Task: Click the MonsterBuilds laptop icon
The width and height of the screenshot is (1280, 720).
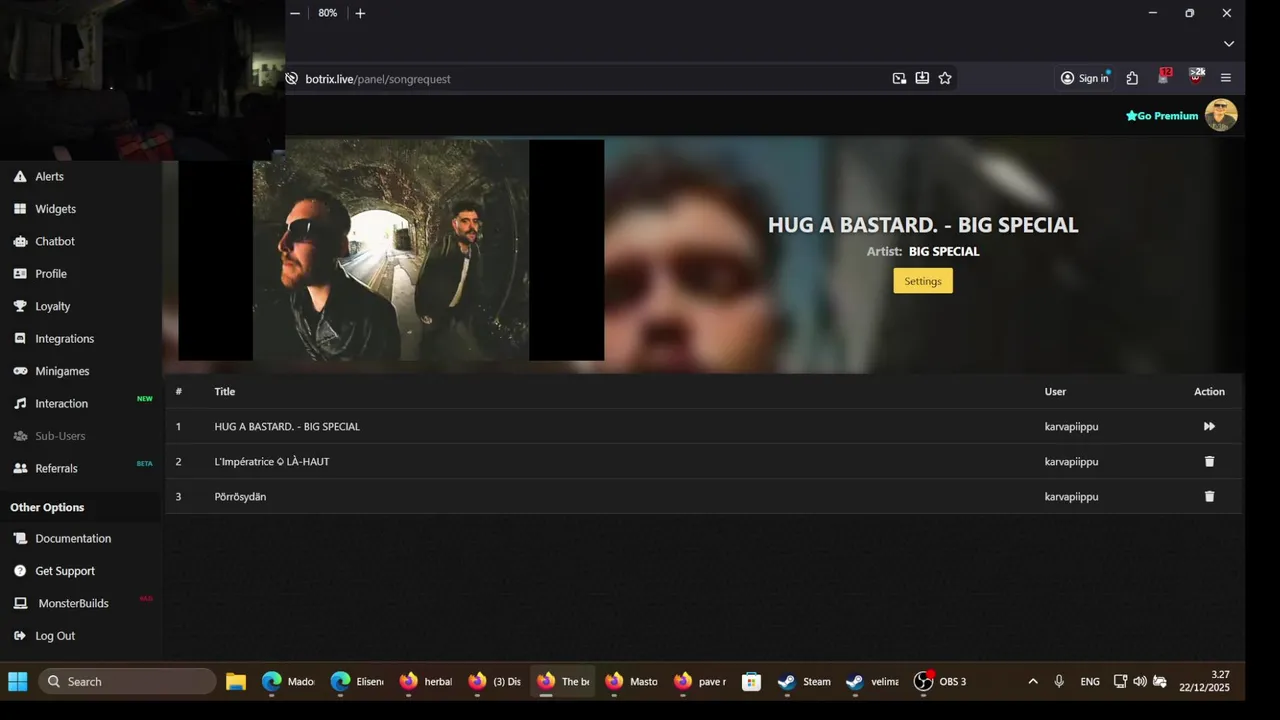Action: (x=20, y=603)
